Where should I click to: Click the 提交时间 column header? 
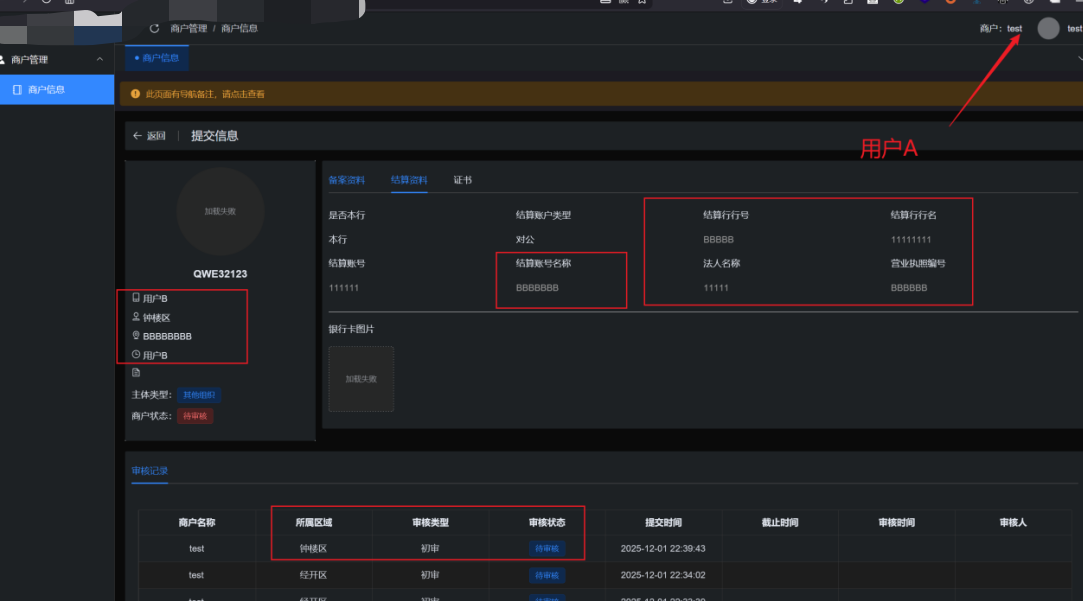pyautogui.click(x=663, y=522)
